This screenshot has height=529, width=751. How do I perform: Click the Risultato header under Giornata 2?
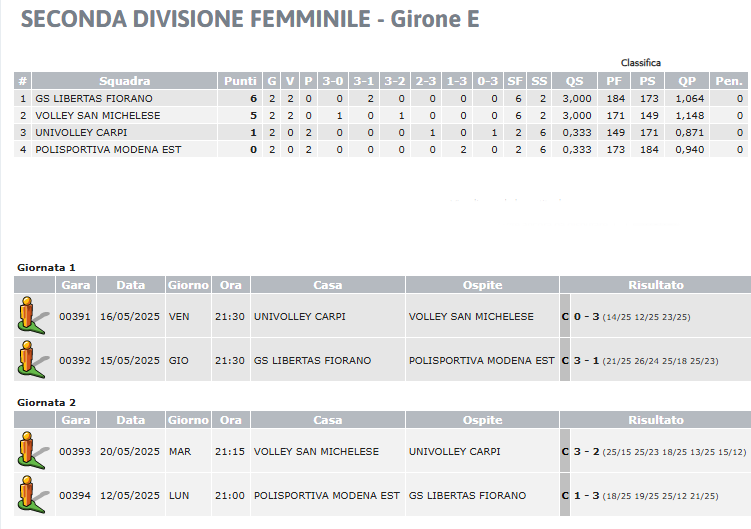[655, 420]
